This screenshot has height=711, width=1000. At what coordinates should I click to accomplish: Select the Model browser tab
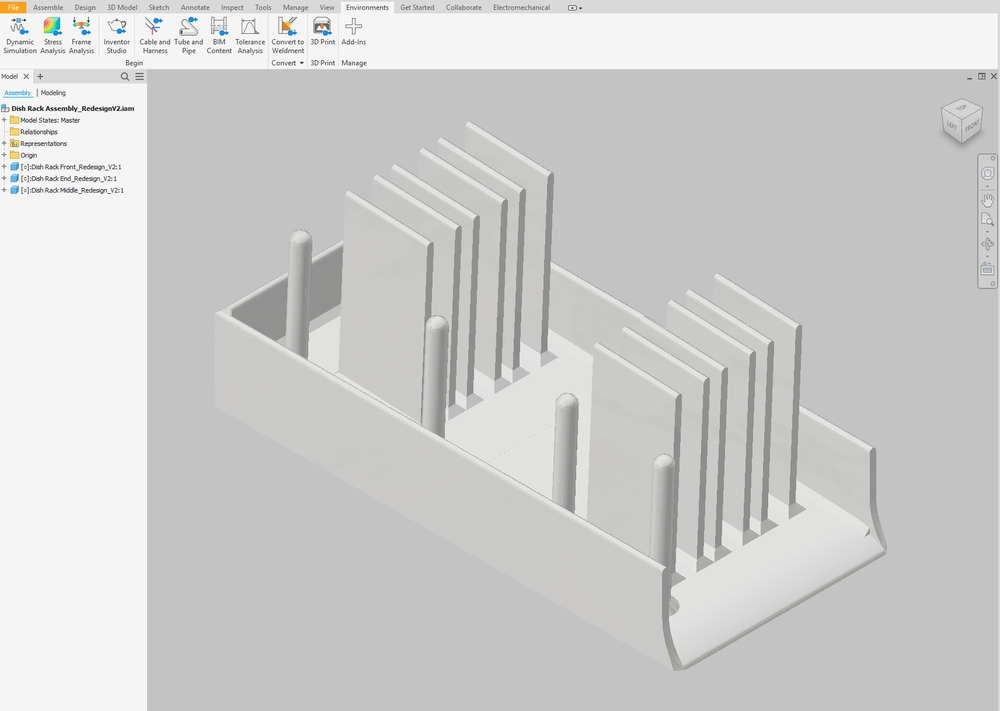pos(10,77)
